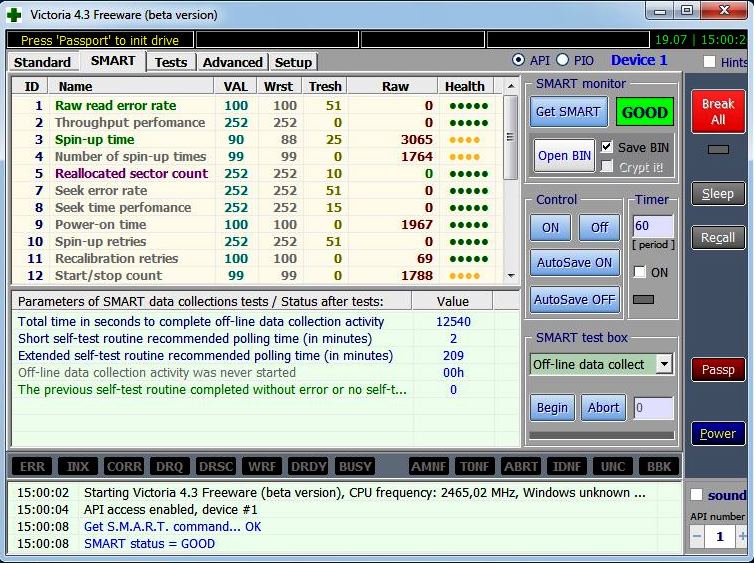This screenshot has width=754, height=563.
Task: Click the ABRT error indicator
Action: tap(521, 466)
